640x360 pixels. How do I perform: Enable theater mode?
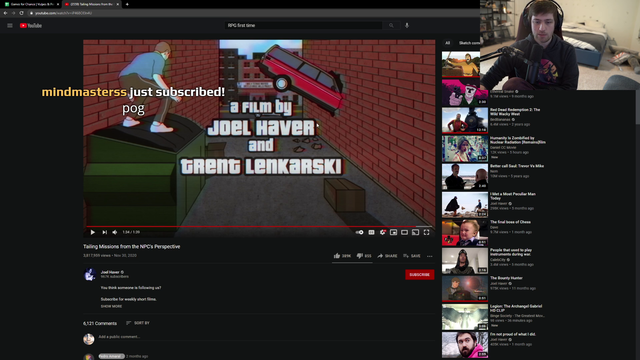[x=404, y=232]
